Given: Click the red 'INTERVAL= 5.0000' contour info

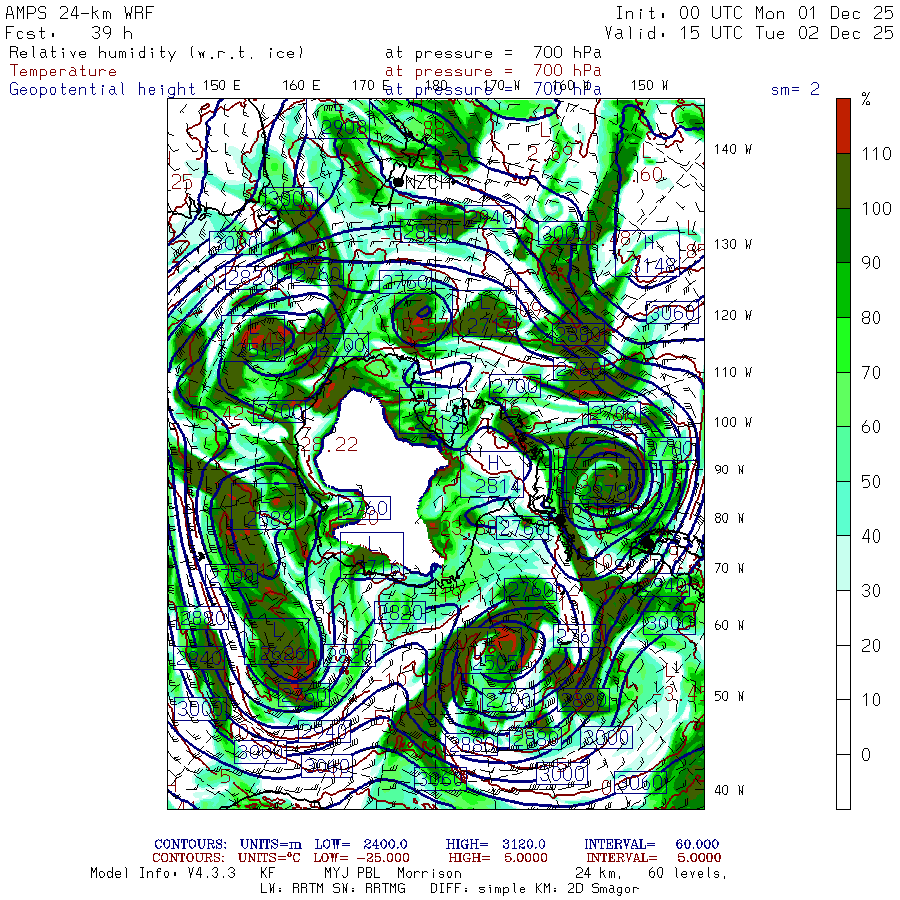Looking at the screenshot, I should (x=654, y=858).
